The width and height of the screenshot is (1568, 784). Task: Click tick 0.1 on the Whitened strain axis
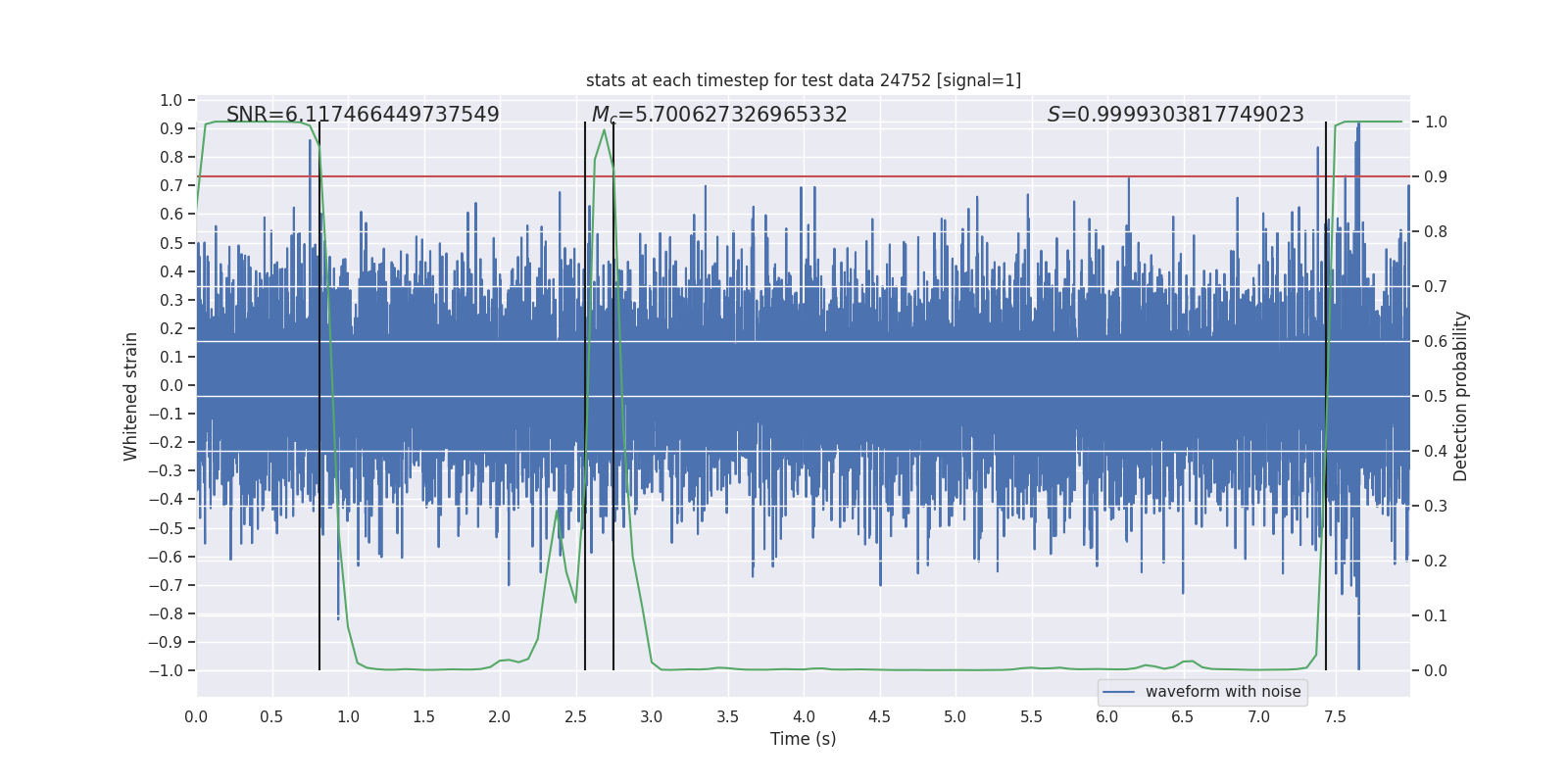point(171,357)
